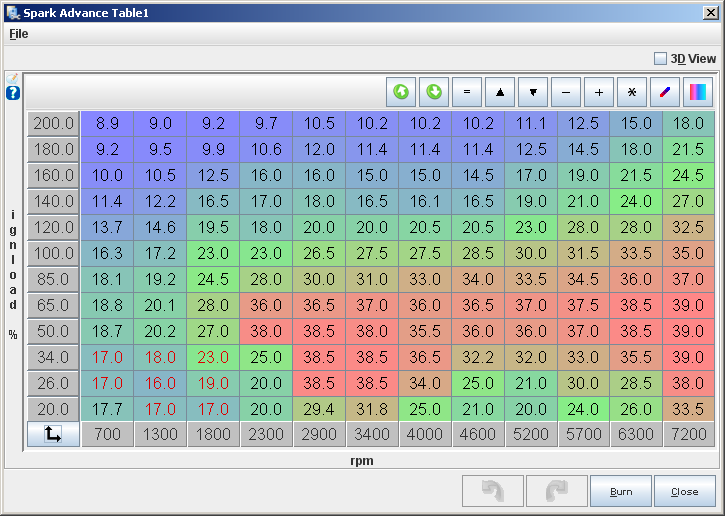Click the axis swap icon at table corner
The width and height of the screenshot is (725, 516).
tap(54, 435)
